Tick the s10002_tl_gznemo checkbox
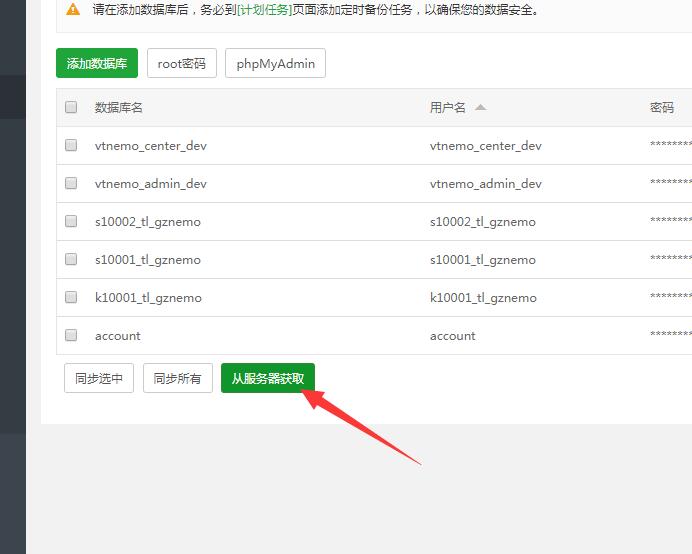This screenshot has height=554, width=692. tap(71, 221)
